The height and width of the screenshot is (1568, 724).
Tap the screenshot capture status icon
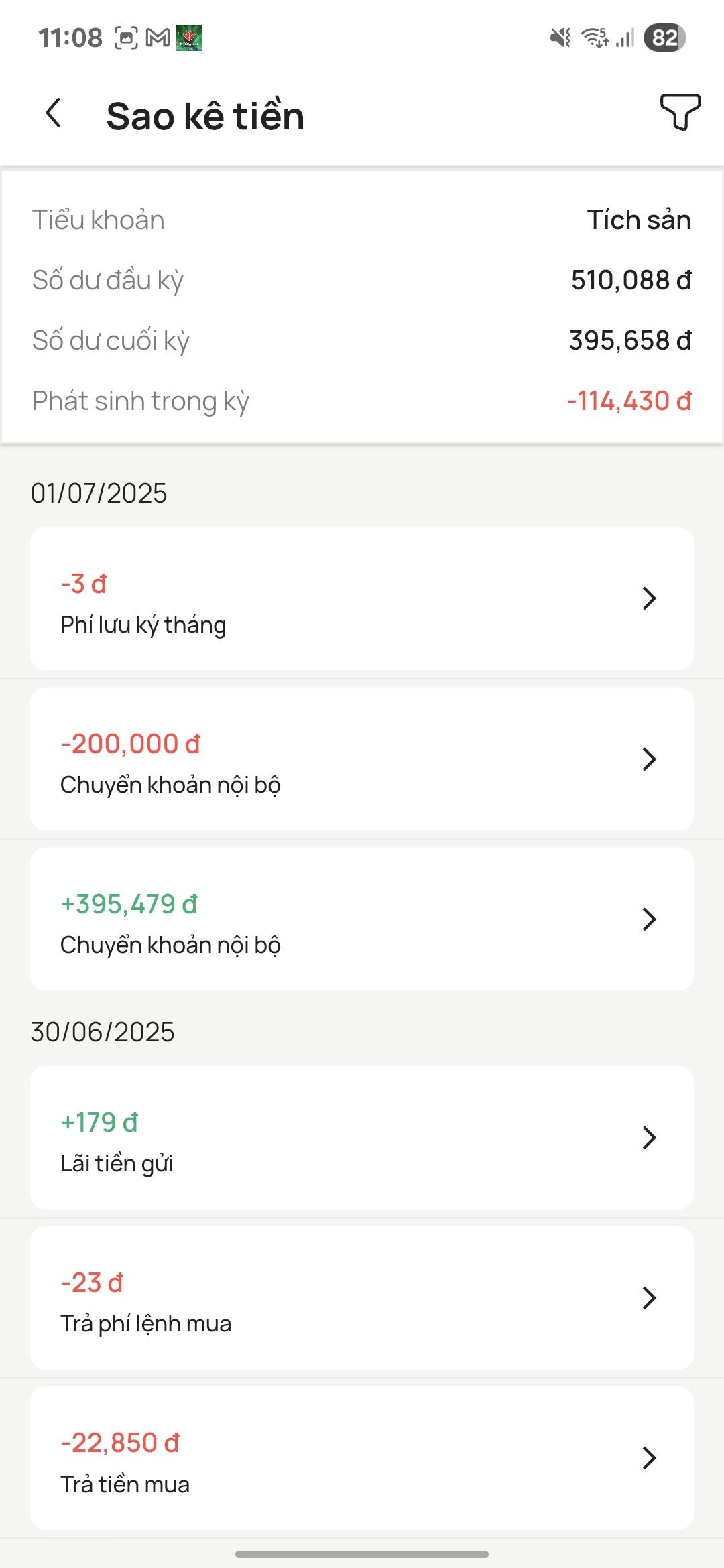126,38
